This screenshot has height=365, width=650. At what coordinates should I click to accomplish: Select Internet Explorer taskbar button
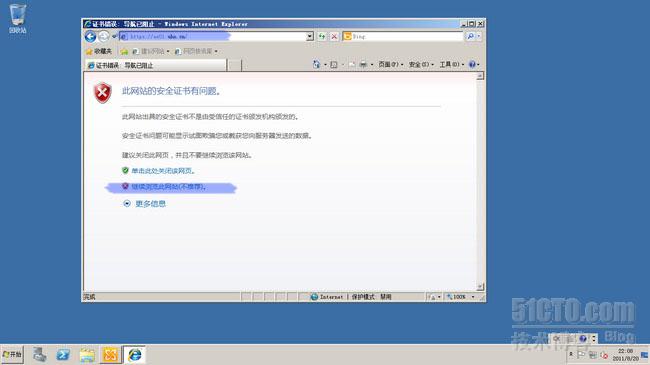coord(135,355)
